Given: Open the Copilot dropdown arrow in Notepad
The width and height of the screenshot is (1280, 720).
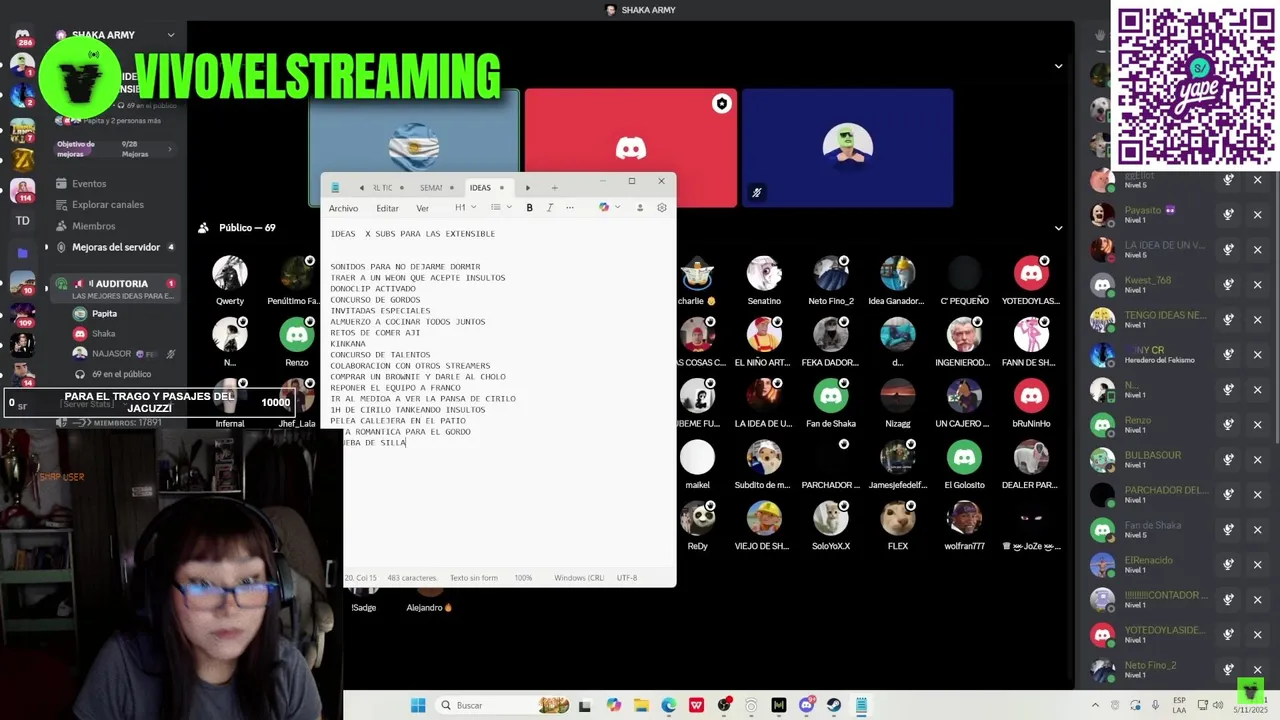Looking at the screenshot, I should (x=617, y=208).
